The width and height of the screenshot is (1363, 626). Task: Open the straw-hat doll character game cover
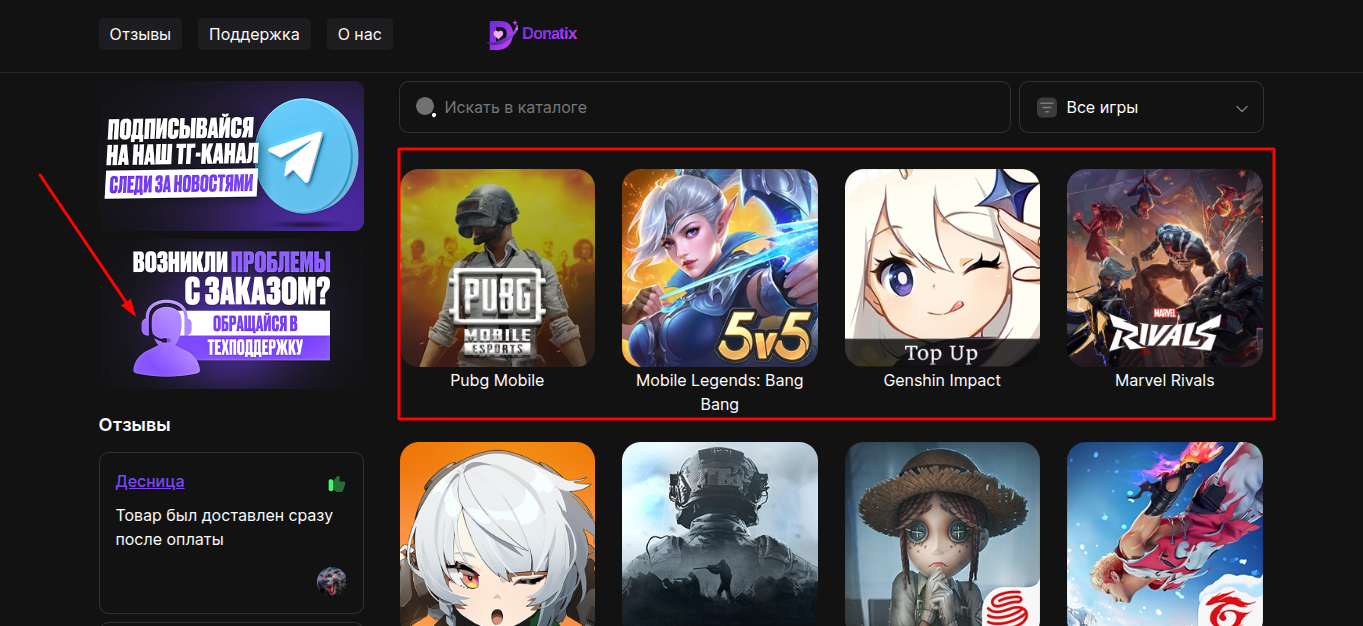(942, 534)
